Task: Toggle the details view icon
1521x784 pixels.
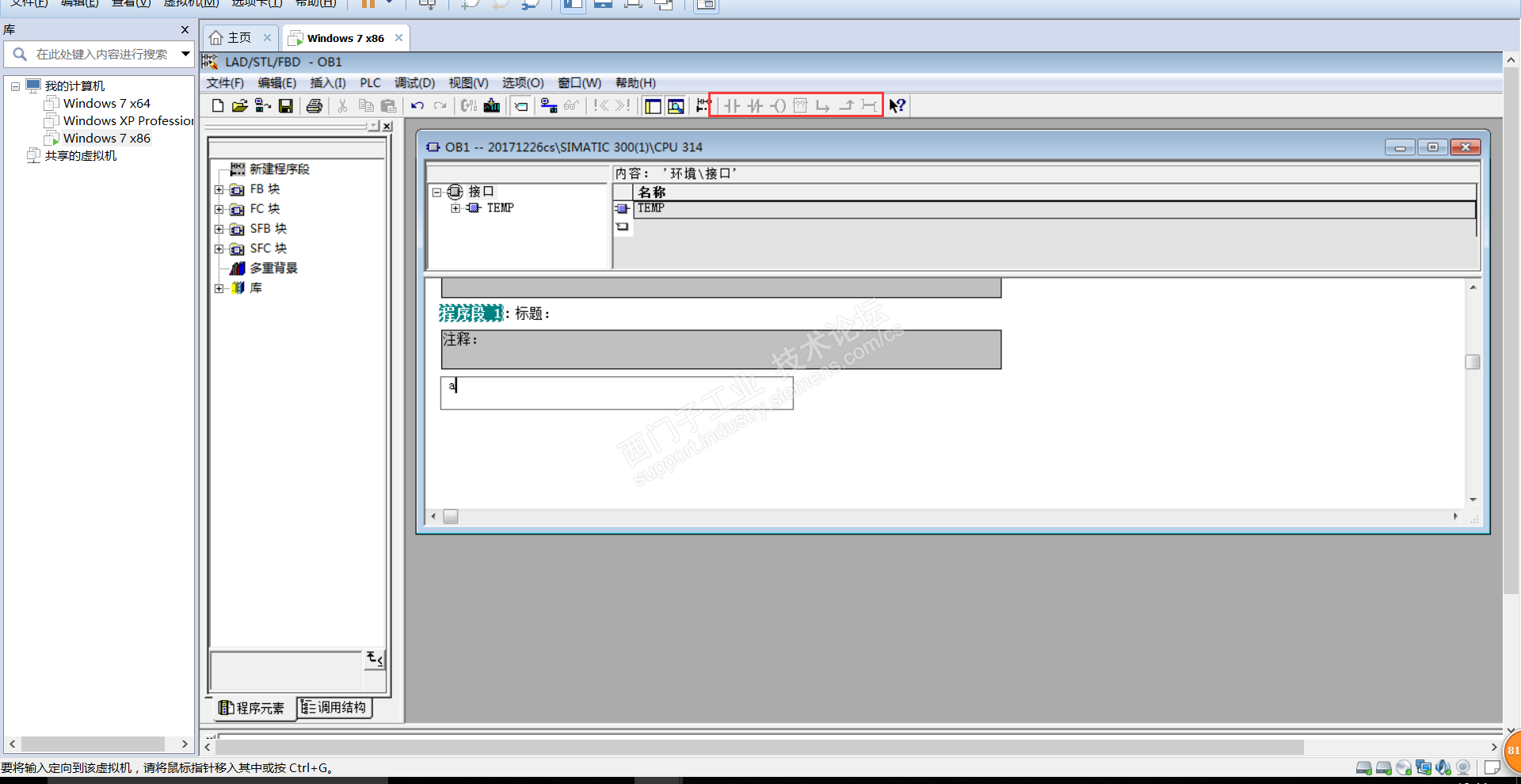Action: pyautogui.click(x=676, y=105)
